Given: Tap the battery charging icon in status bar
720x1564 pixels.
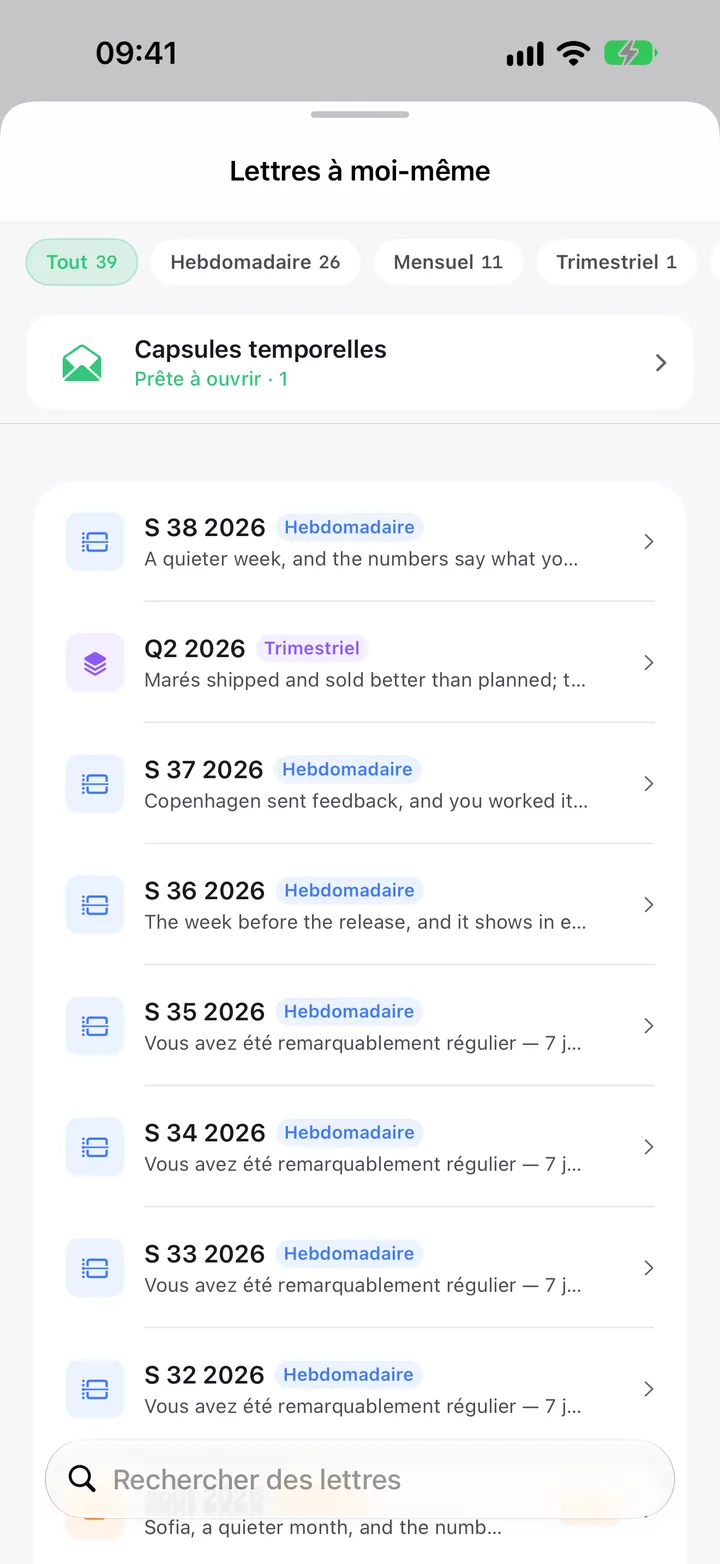Looking at the screenshot, I should click(630, 53).
